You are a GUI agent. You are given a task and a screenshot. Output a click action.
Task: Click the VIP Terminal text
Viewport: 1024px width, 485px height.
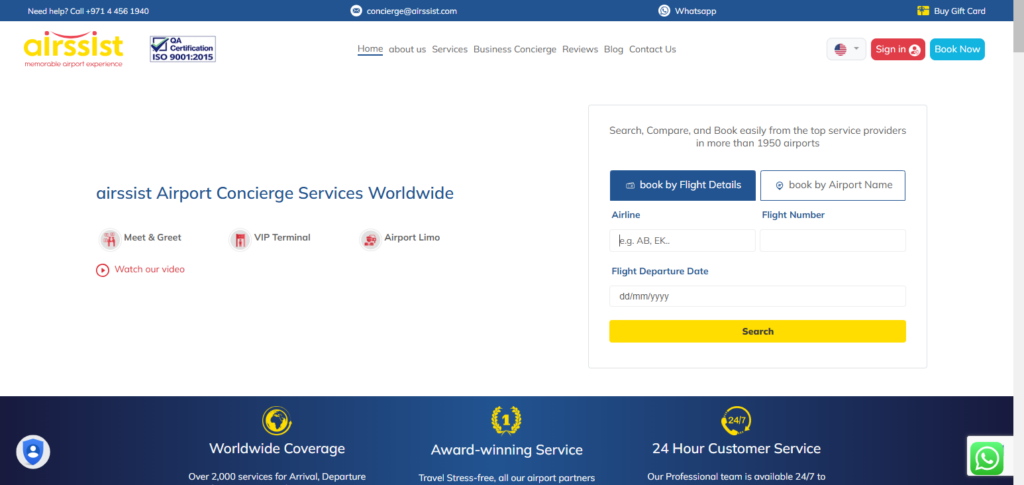tap(282, 238)
